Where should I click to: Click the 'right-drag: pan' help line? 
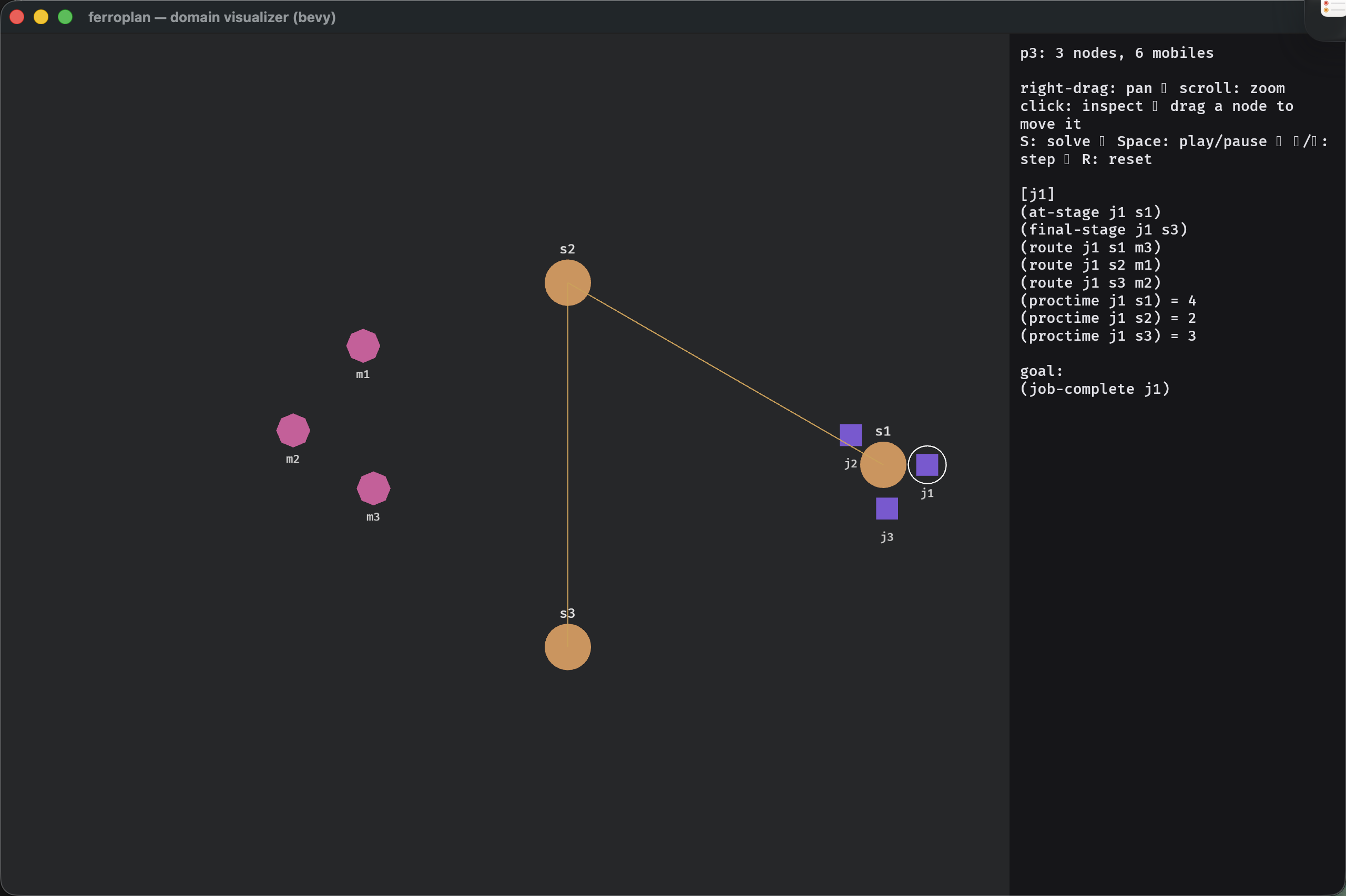1086,88
